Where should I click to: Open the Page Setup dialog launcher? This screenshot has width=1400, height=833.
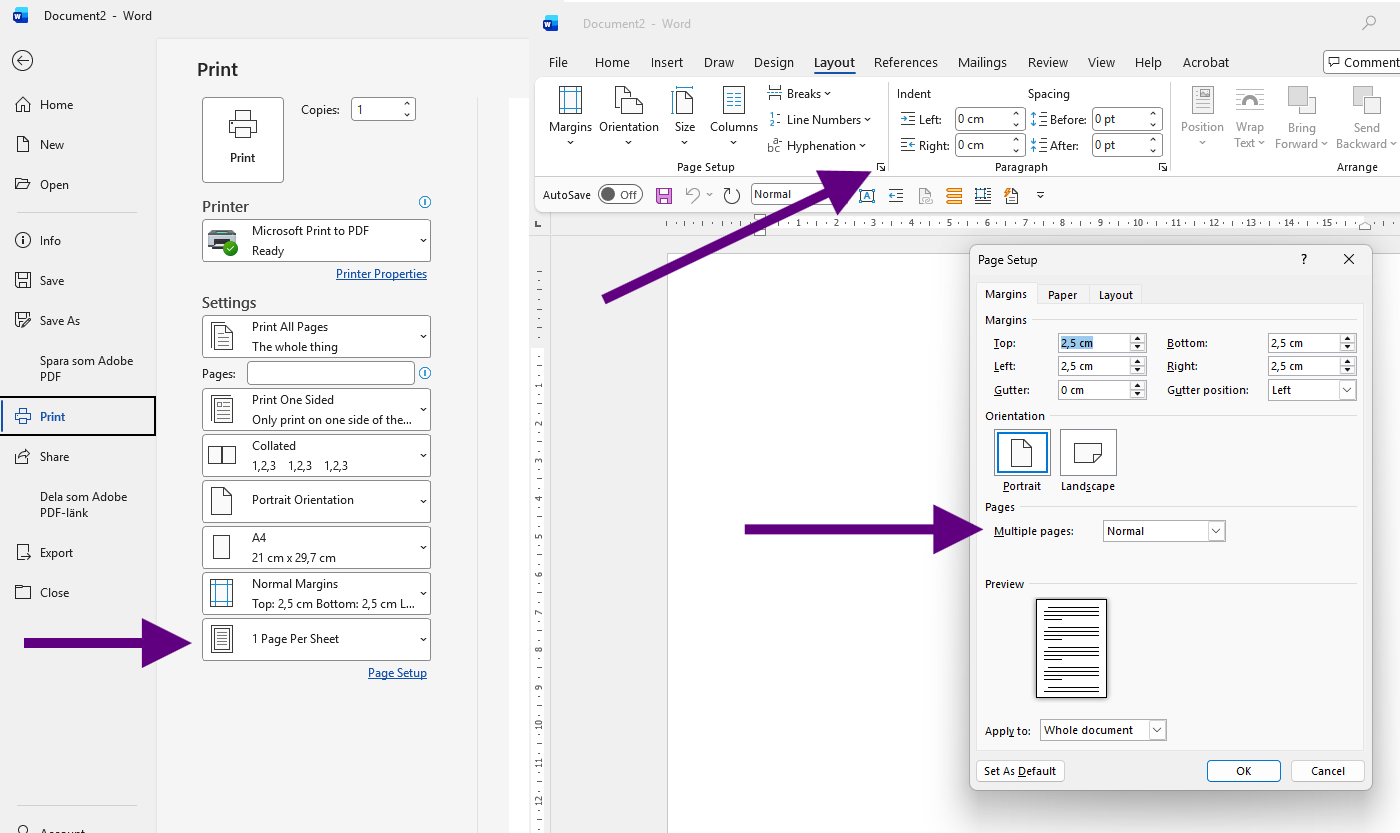tap(881, 168)
